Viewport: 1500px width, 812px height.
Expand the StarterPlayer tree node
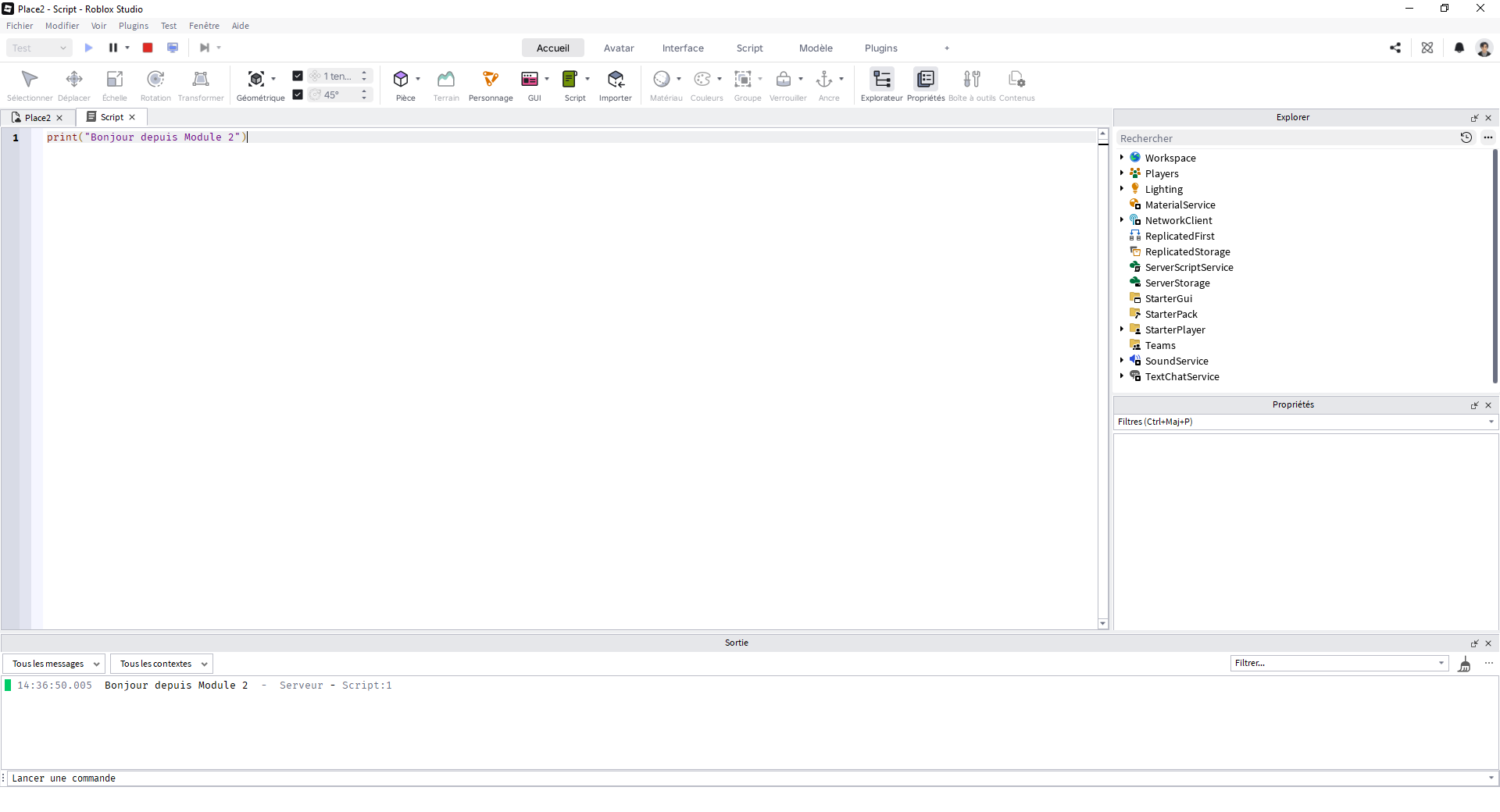coord(1122,329)
